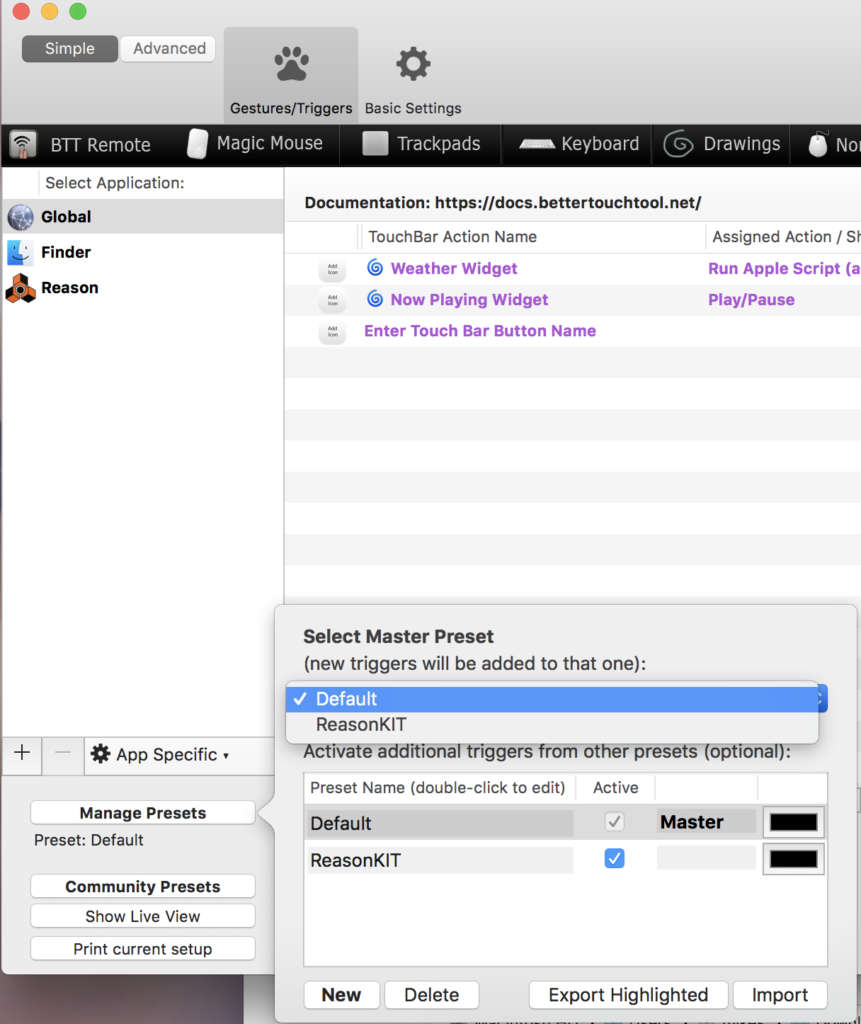Choose Default in master preset menu
This screenshot has height=1024, width=861.
(552, 699)
